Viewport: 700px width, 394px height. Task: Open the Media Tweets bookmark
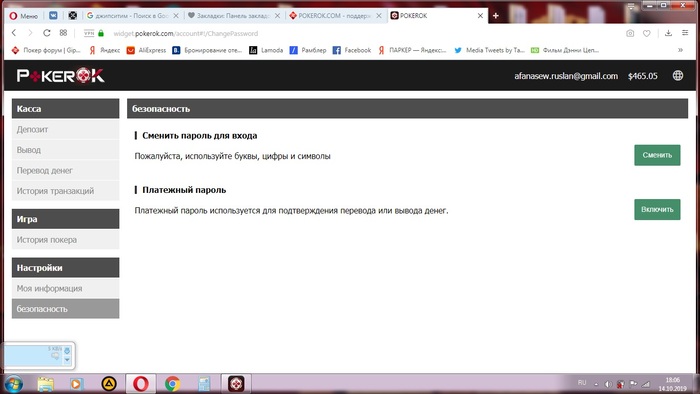pos(489,50)
